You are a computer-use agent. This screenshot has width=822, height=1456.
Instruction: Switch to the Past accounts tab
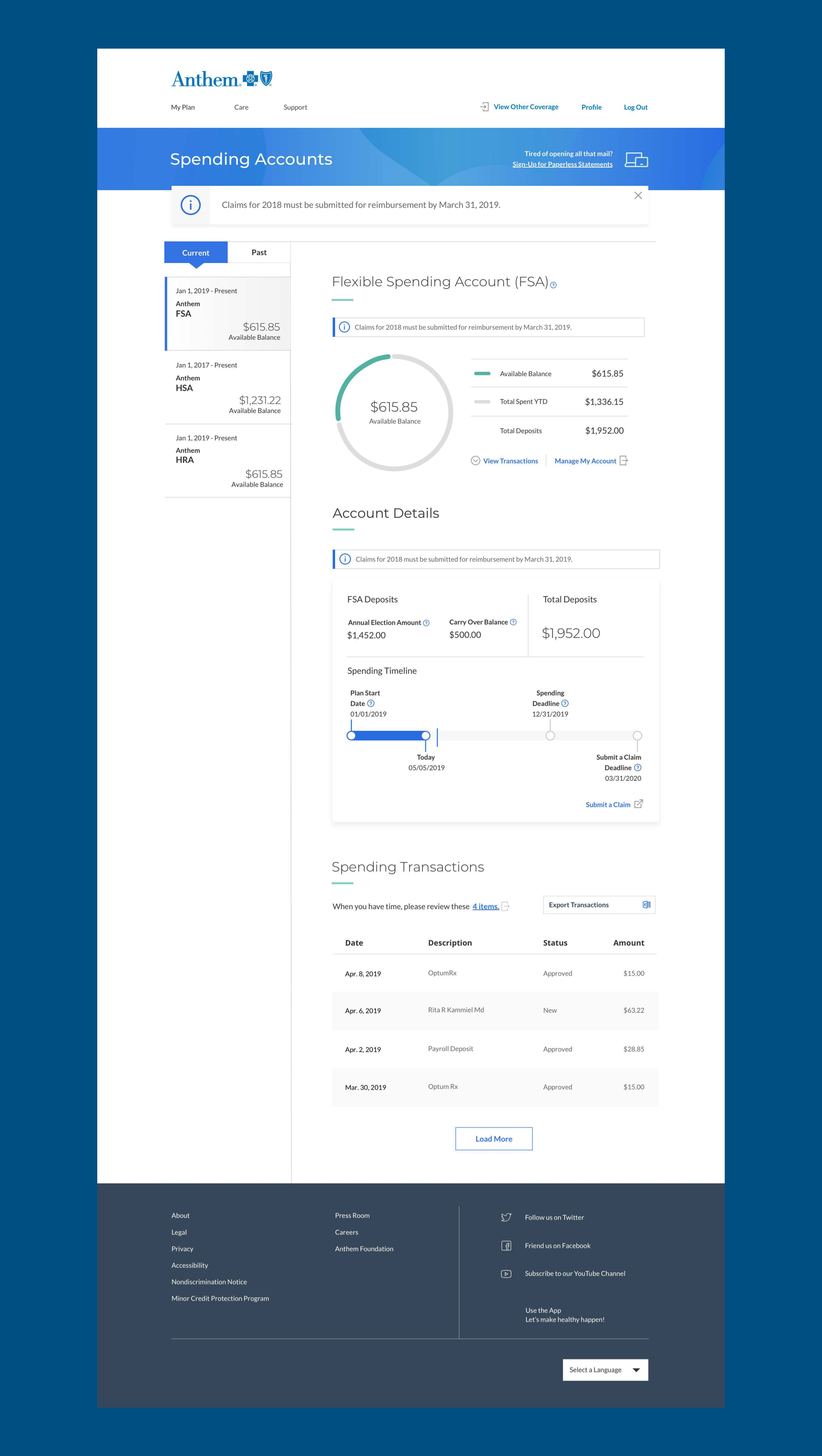(x=259, y=253)
